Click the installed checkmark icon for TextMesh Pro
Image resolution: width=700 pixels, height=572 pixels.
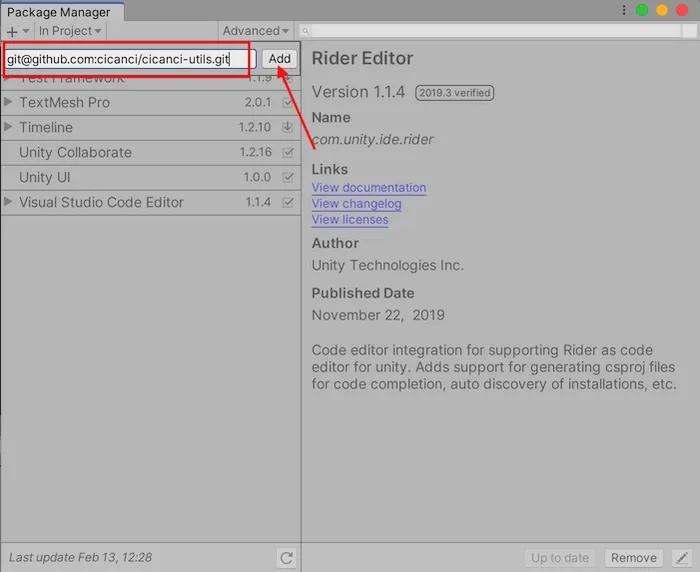288,103
